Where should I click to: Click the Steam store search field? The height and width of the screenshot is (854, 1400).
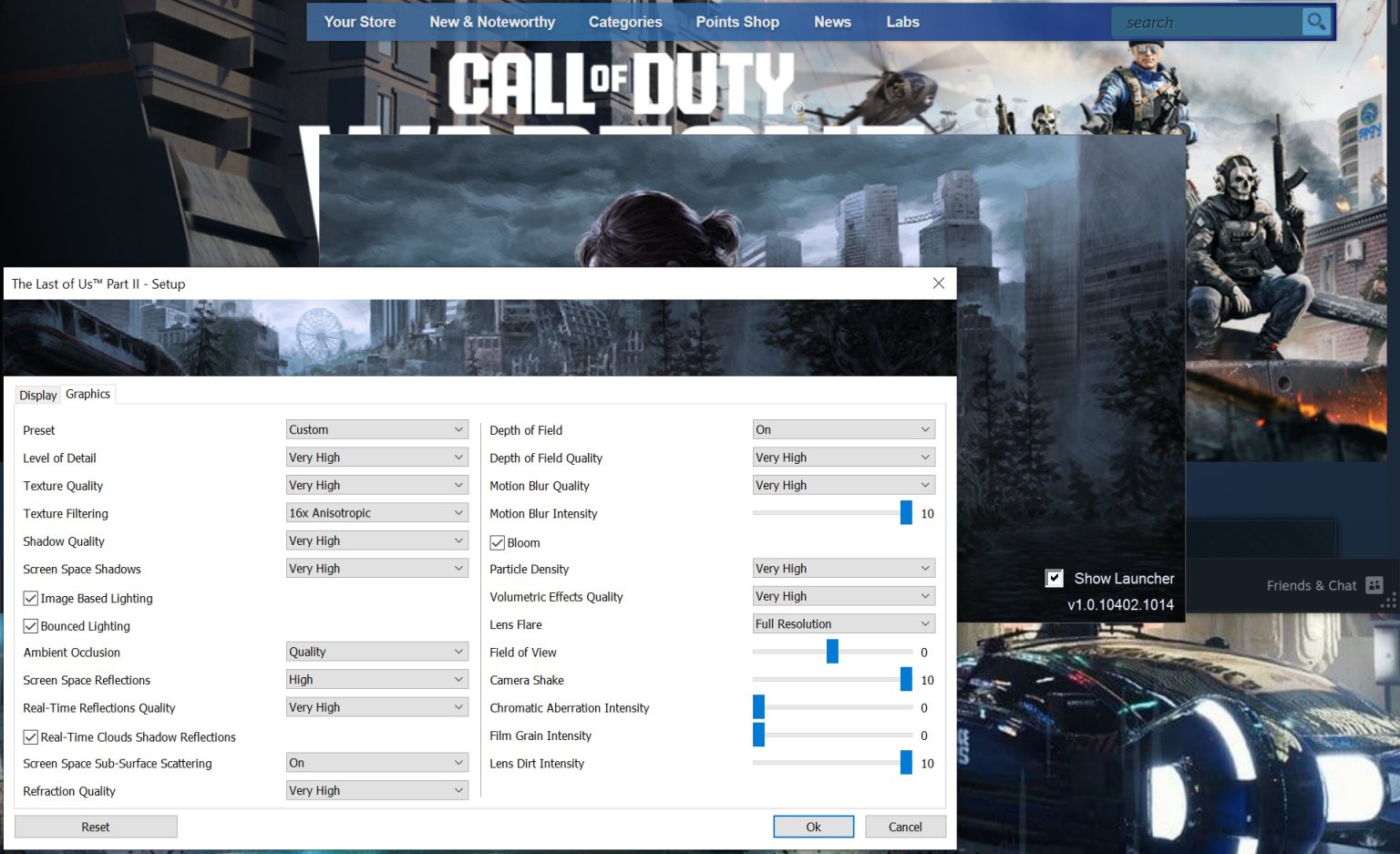tap(1205, 22)
